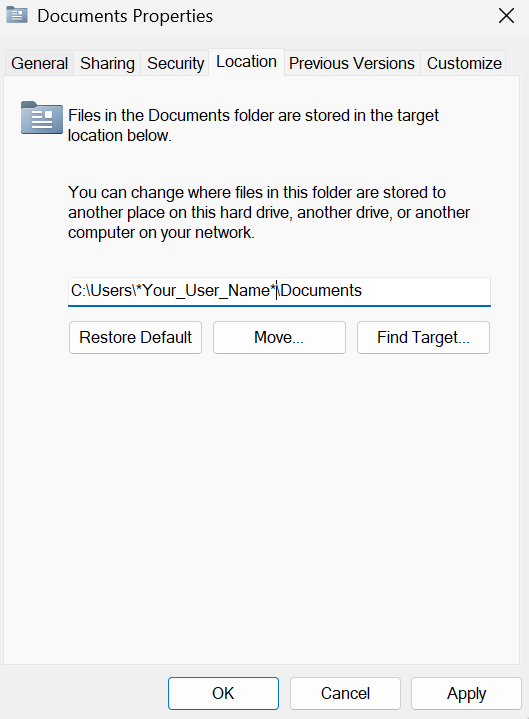
Task: Click the large Documents folder icon
Action: coord(42,118)
